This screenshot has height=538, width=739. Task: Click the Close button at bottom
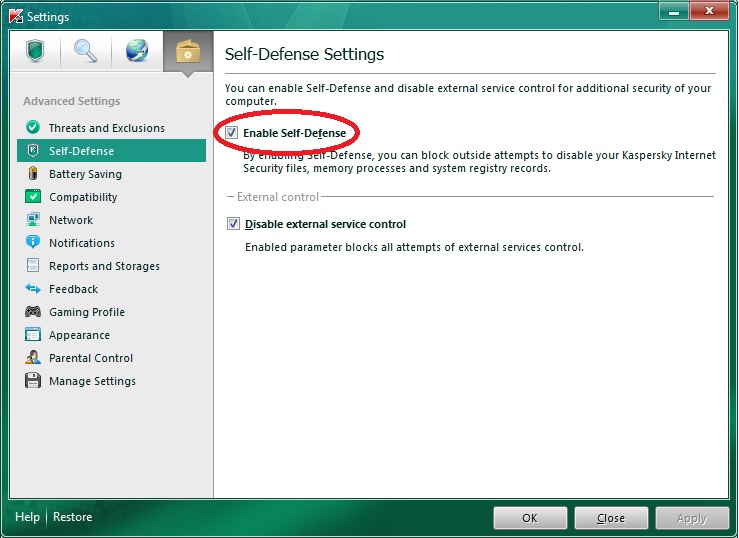pos(611,518)
